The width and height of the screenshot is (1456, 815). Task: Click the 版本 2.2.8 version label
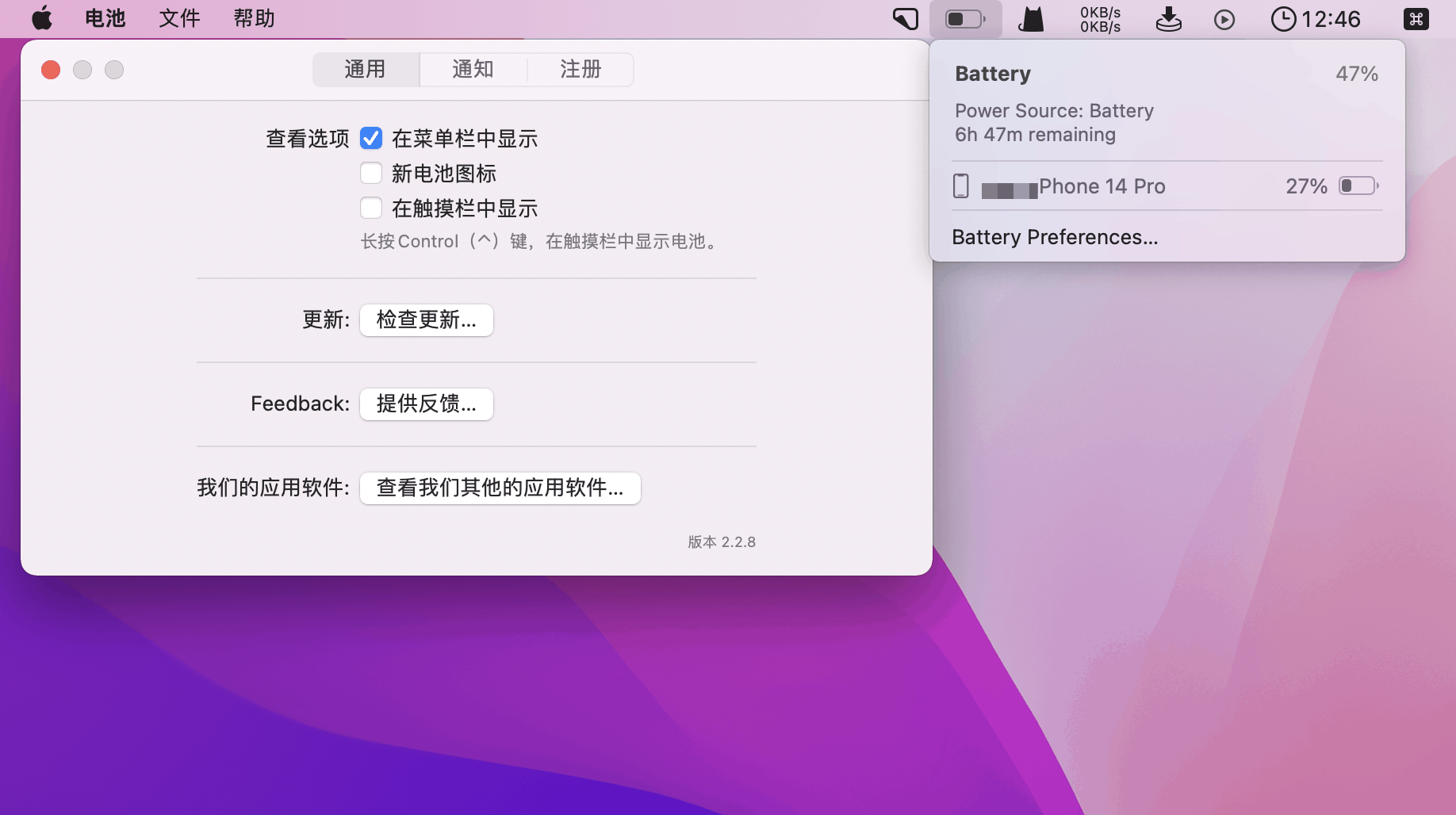722,542
